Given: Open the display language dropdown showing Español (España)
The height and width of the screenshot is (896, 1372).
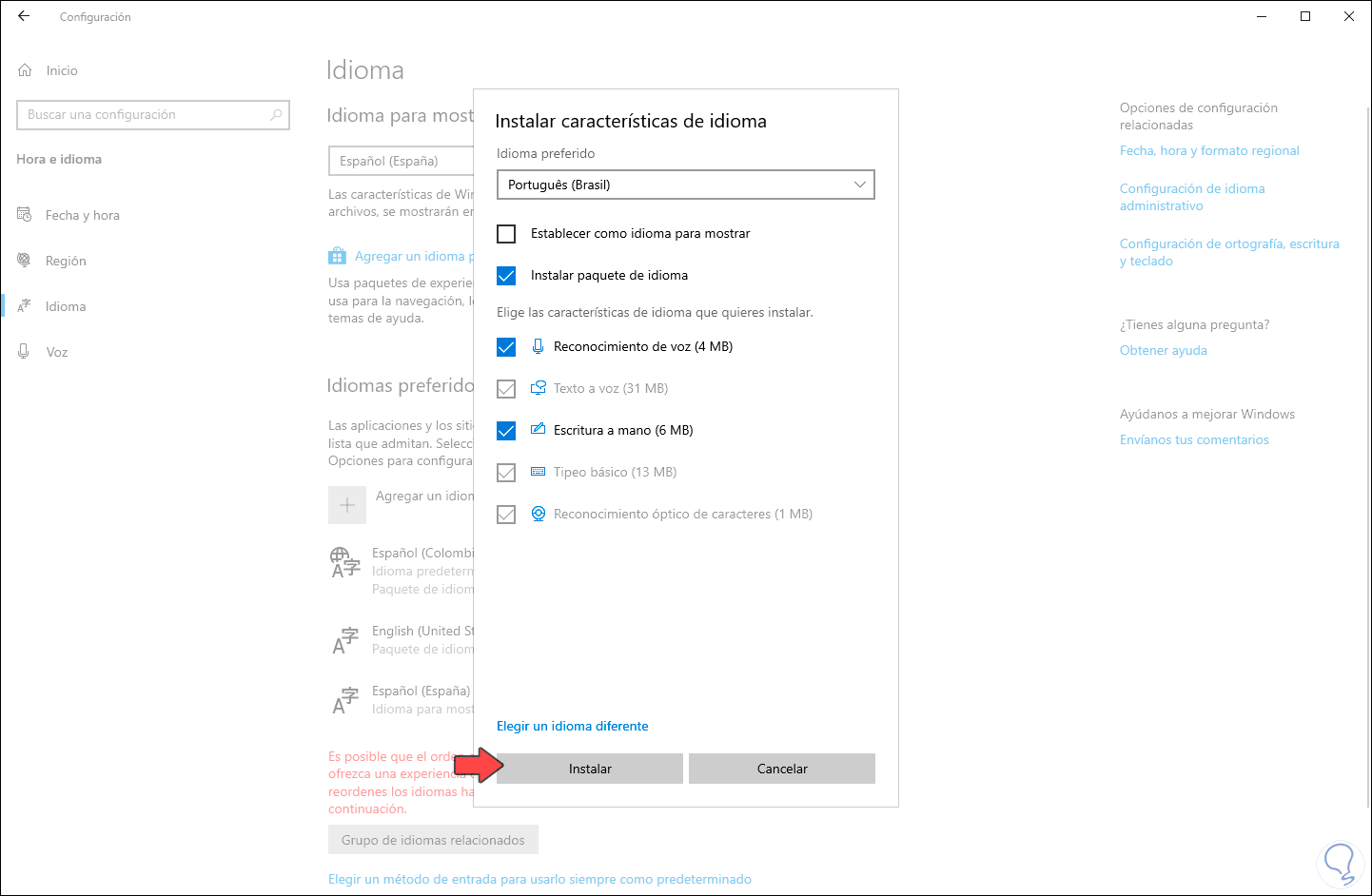Looking at the screenshot, I should point(401,161).
